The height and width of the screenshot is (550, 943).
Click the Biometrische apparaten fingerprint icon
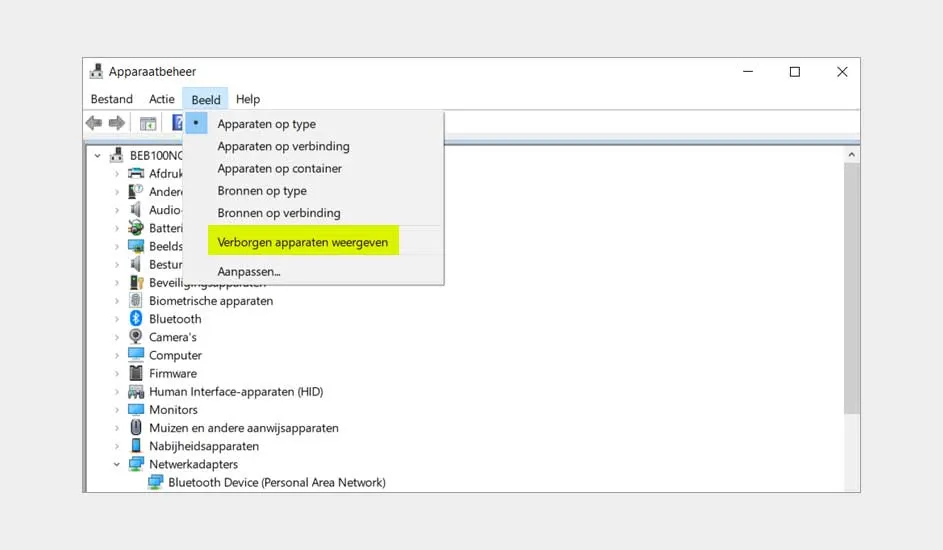tap(136, 301)
